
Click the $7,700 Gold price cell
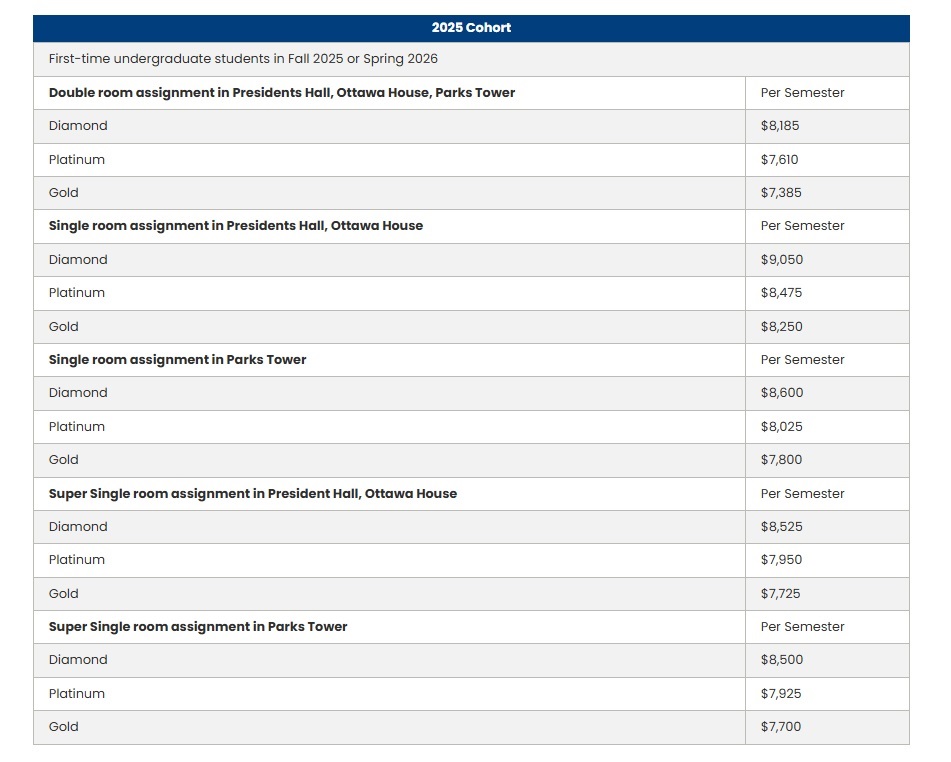tap(781, 727)
